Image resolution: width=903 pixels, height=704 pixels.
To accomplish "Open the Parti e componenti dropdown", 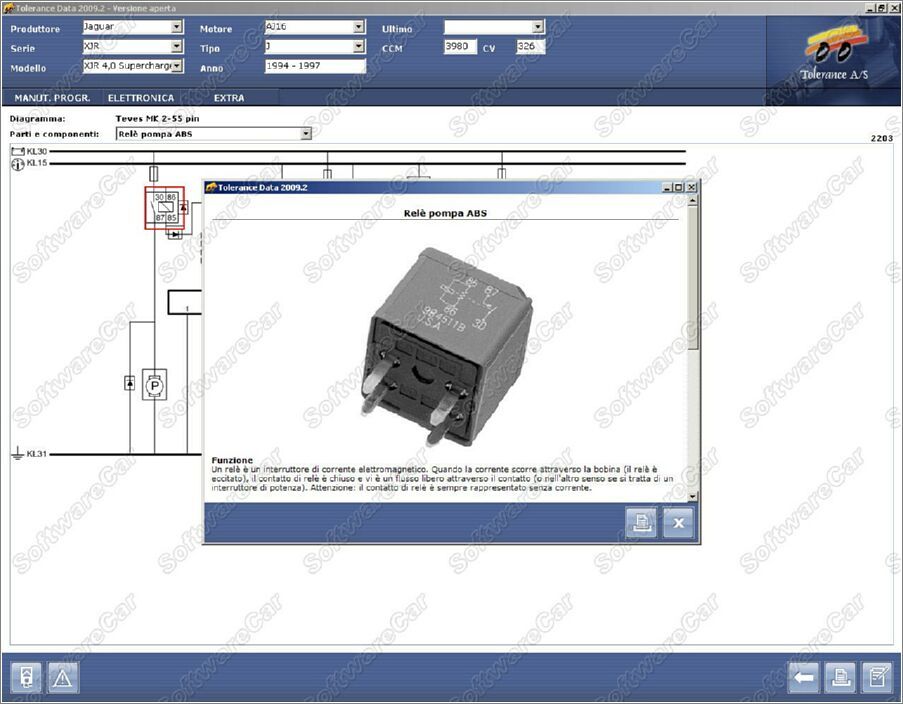I will (306, 134).
